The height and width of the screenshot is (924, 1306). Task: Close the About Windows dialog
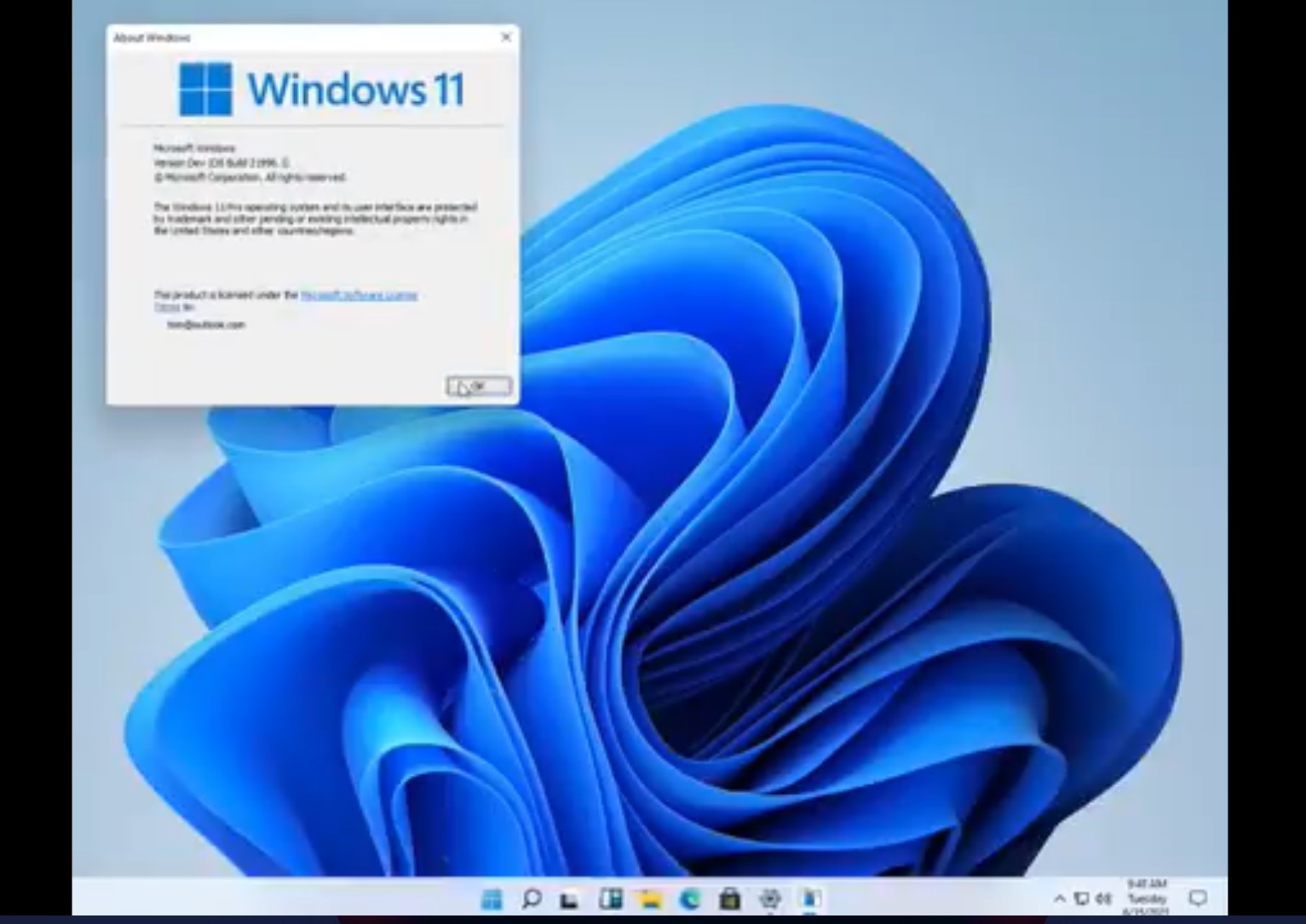pos(506,37)
